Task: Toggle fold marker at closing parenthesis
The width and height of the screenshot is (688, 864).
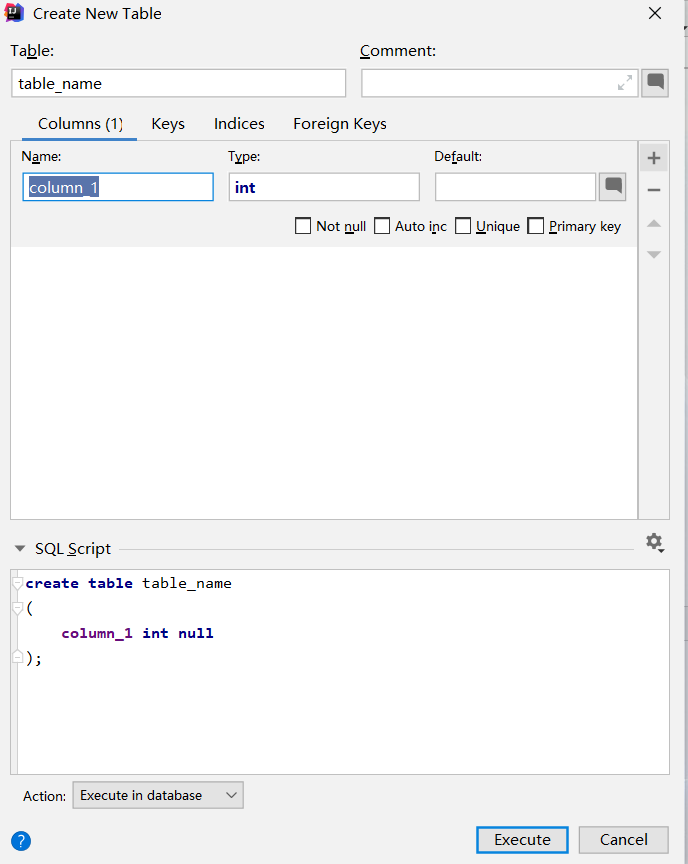Action: point(18,657)
